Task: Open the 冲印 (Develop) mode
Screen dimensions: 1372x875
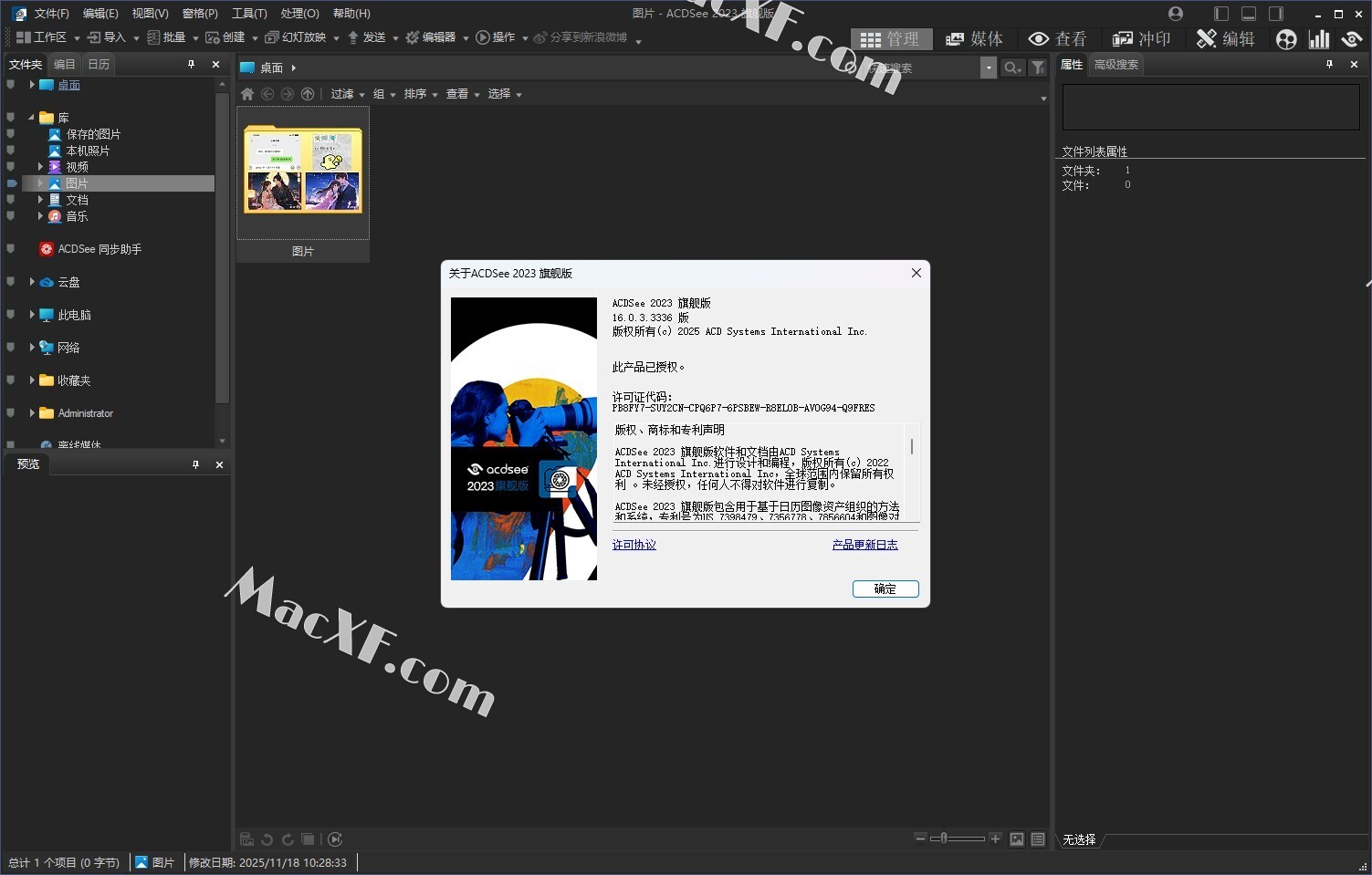Action: [x=1141, y=39]
